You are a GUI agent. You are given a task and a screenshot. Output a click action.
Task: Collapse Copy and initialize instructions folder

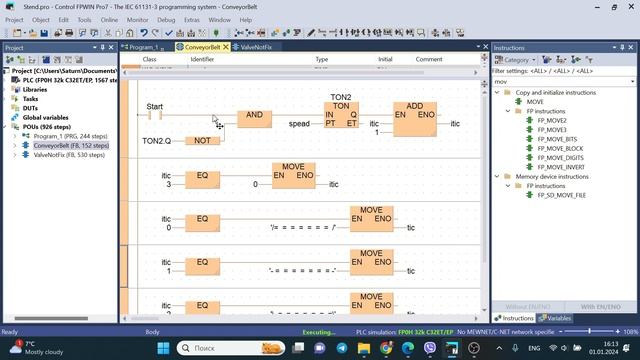(497, 93)
